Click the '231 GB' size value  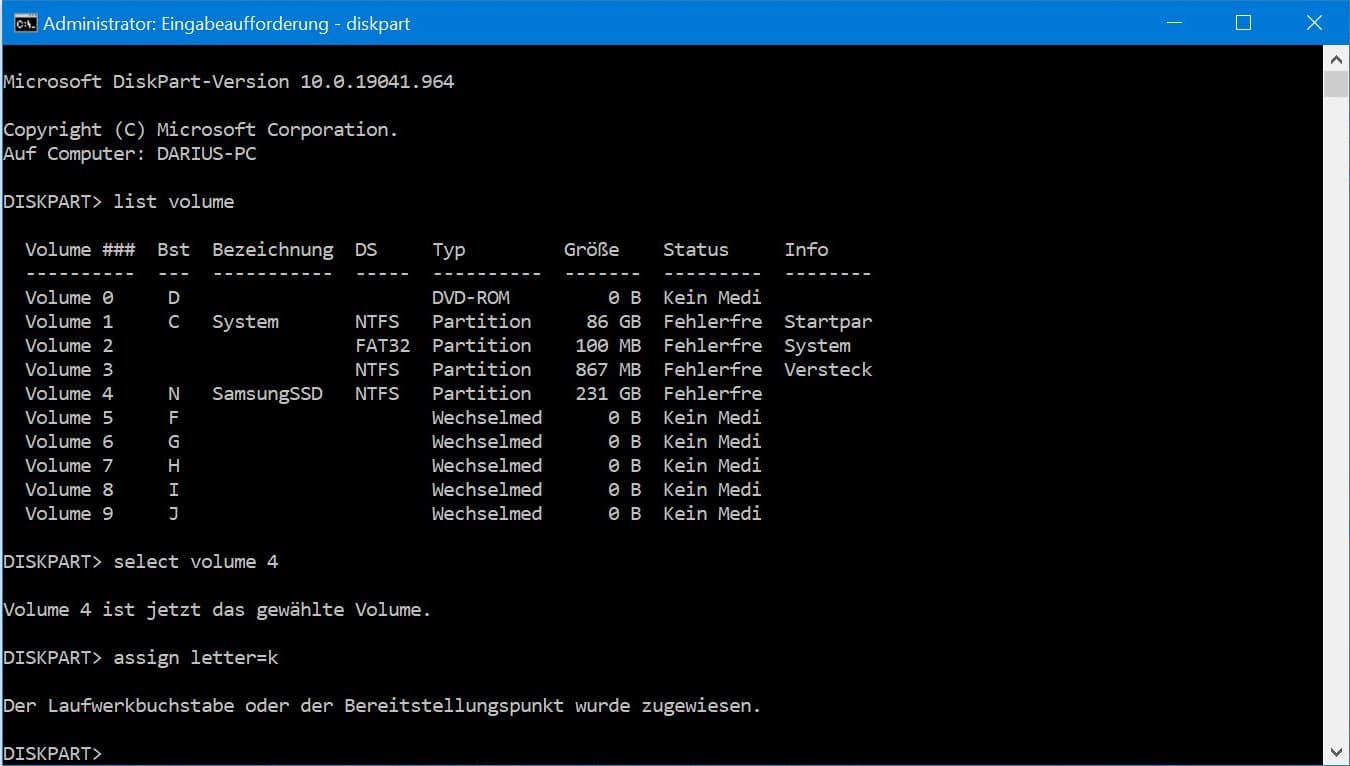[607, 394]
